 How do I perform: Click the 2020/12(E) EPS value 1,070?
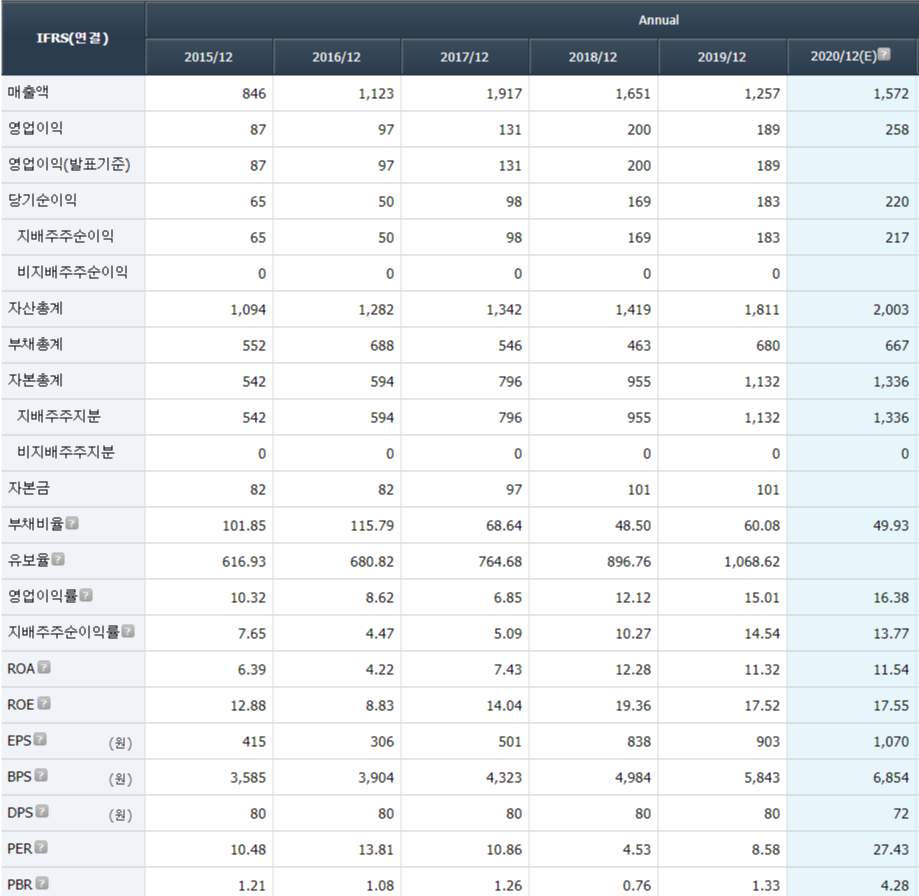pos(891,742)
